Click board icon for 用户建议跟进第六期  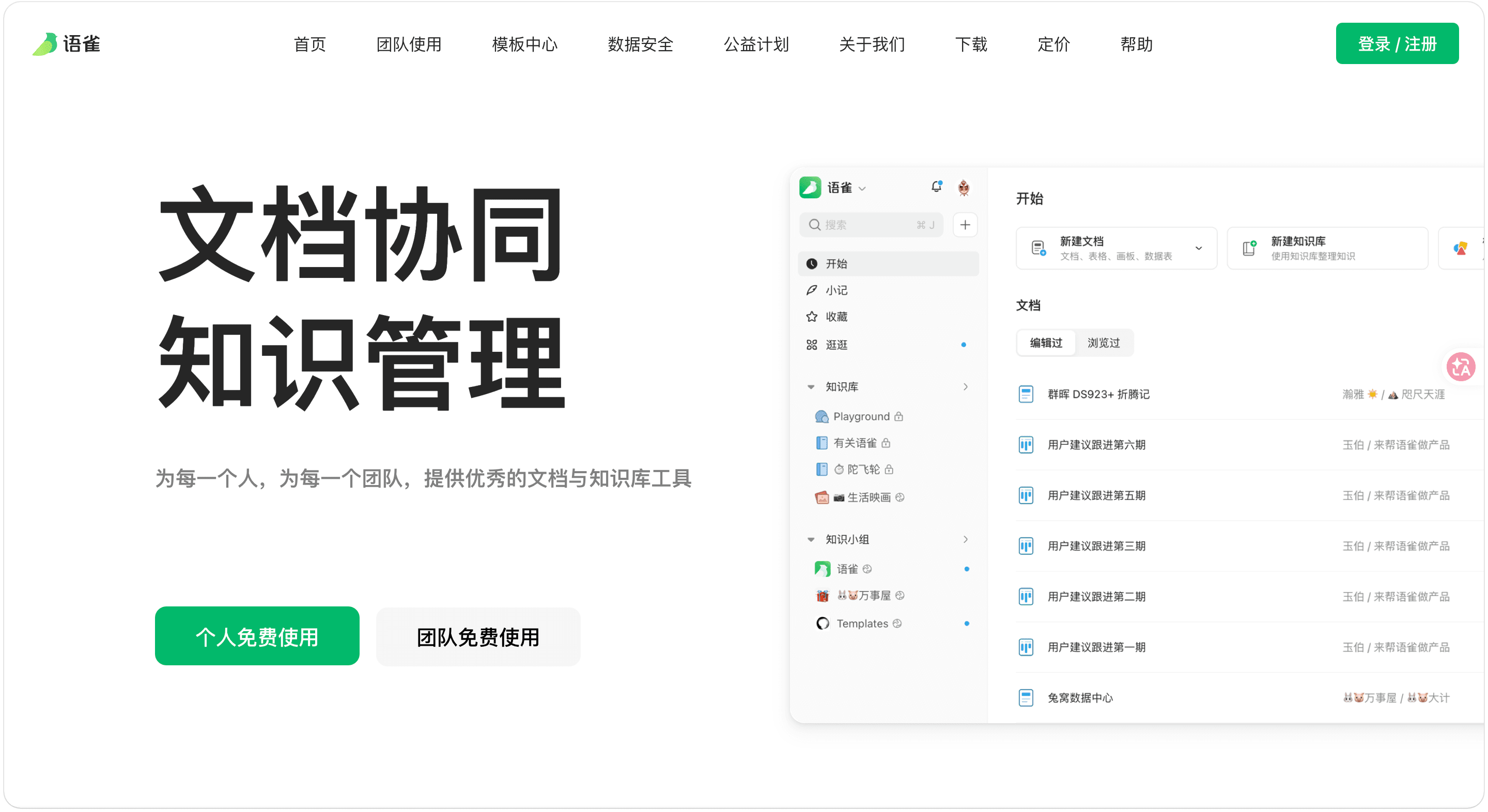(x=1026, y=445)
